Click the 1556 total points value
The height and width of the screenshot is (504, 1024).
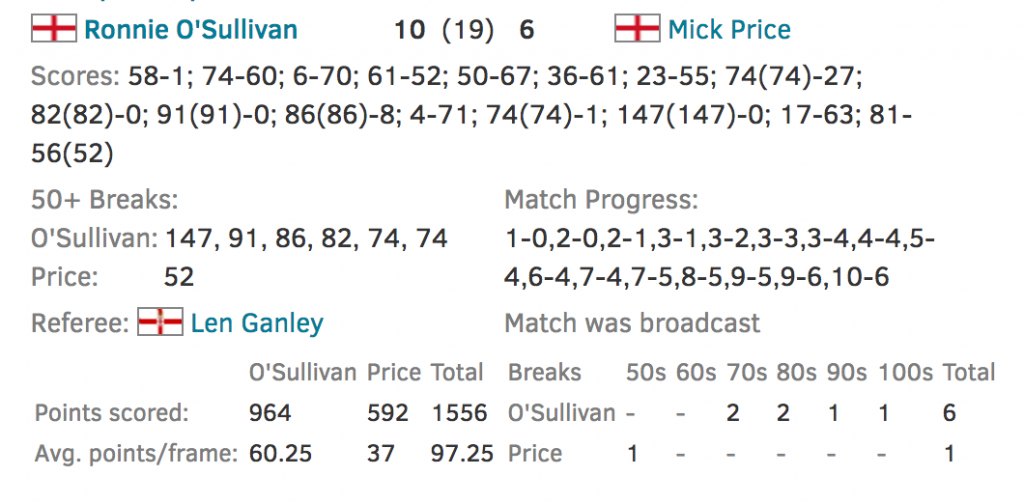[x=460, y=413]
